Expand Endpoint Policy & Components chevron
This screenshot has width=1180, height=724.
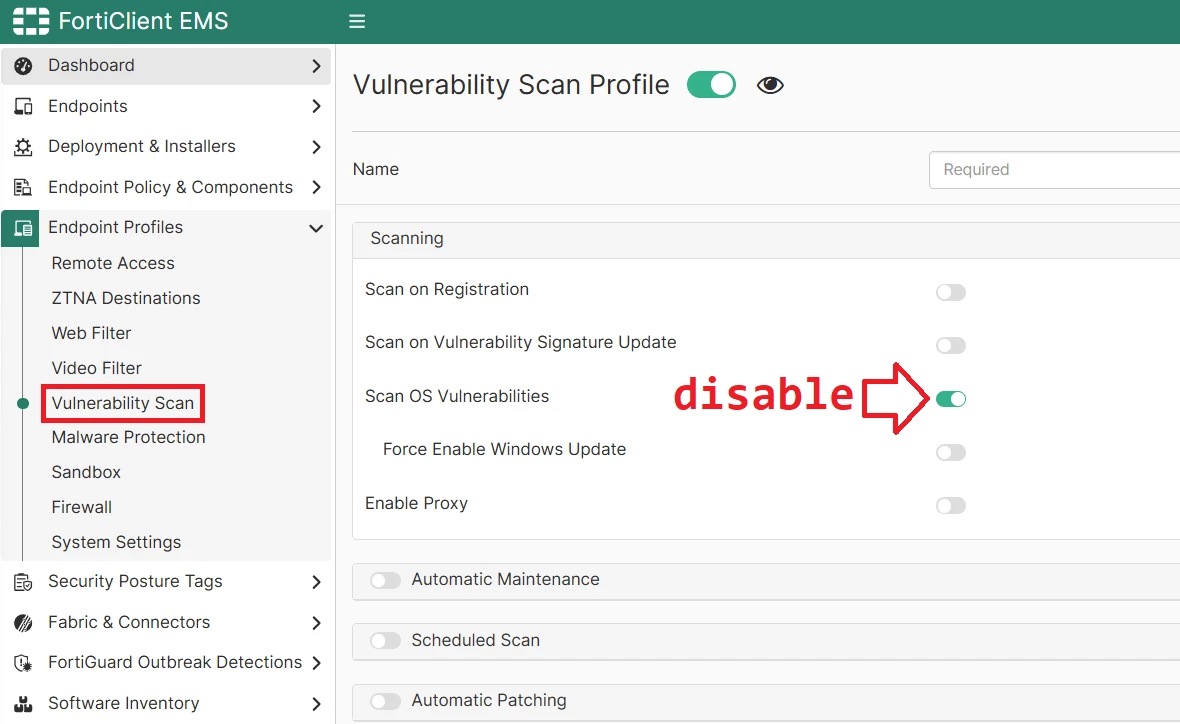316,187
